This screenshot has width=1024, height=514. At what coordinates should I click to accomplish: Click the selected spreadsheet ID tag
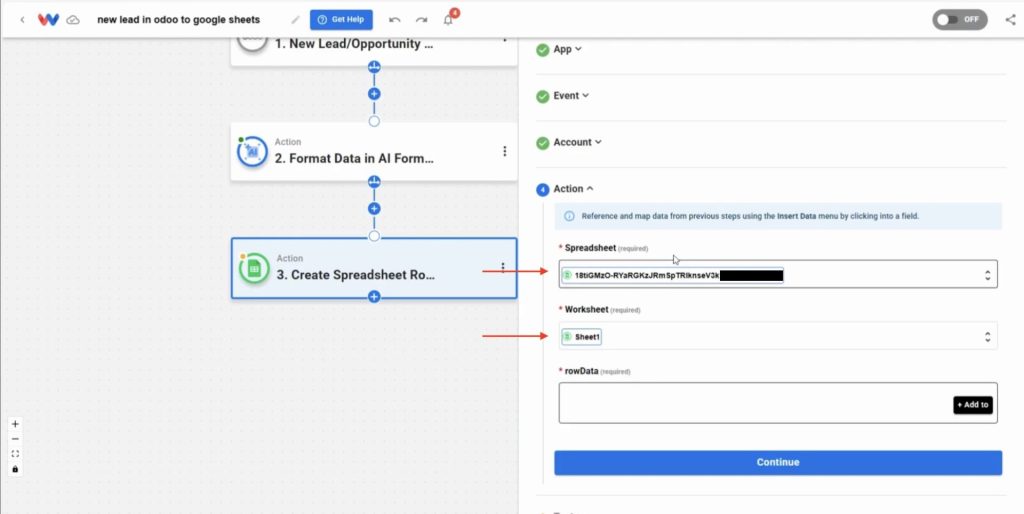(673, 276)
